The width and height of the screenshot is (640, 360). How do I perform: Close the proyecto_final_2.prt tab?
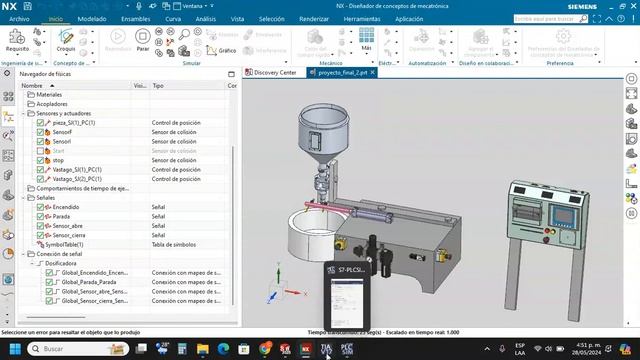pos(373,73)
